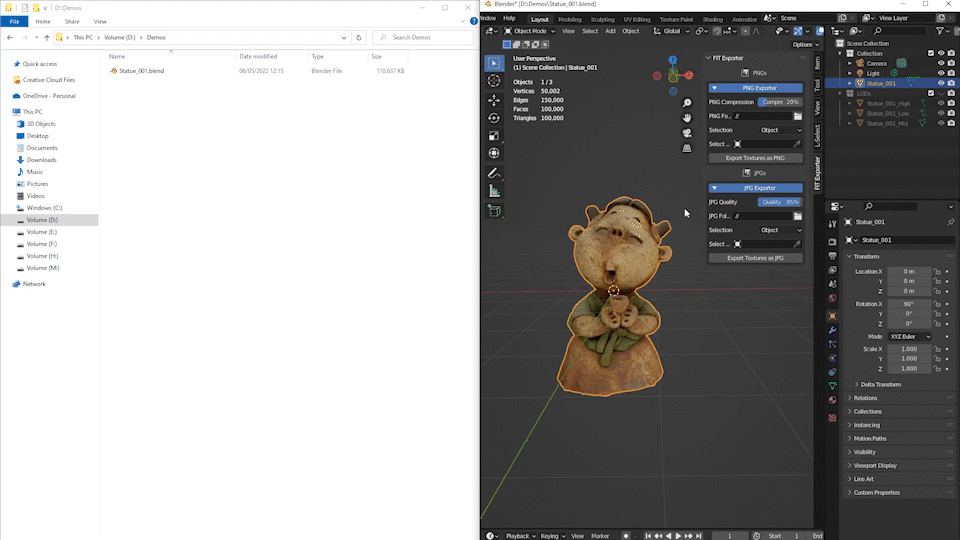Open the Texture properties checker tab
Screen dimensions: 960x540
tap(832, 418)
